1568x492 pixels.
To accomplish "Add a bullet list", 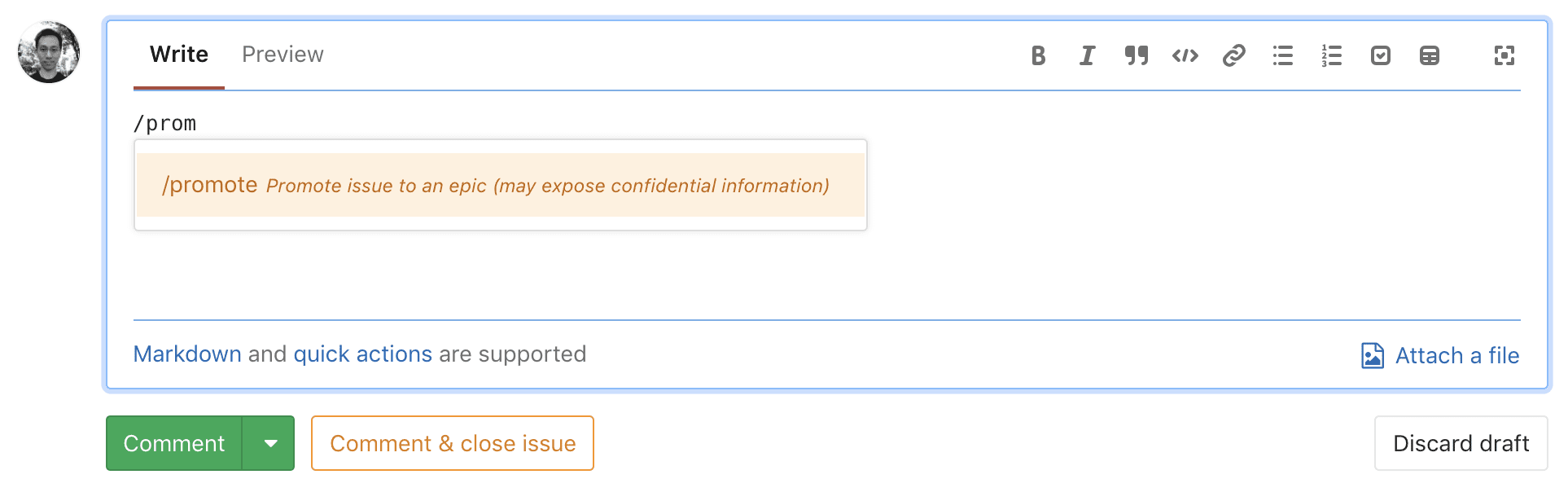I will (x=1283, y=55).
